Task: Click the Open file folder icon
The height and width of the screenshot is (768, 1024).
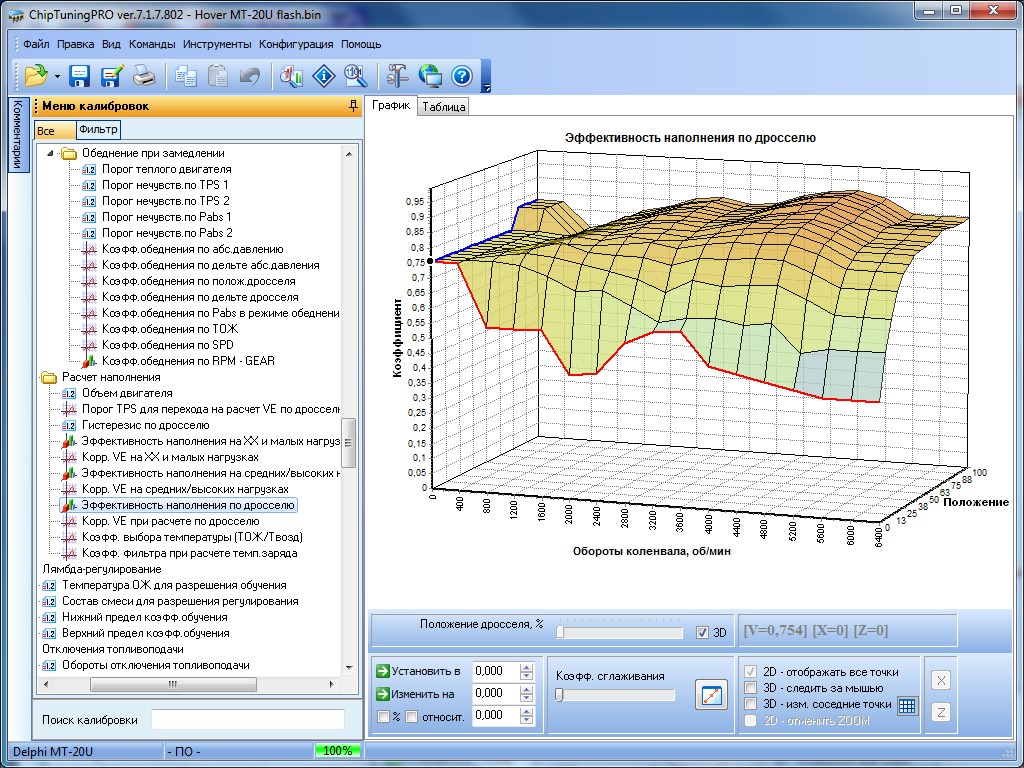Action: [x=36, y=75]
